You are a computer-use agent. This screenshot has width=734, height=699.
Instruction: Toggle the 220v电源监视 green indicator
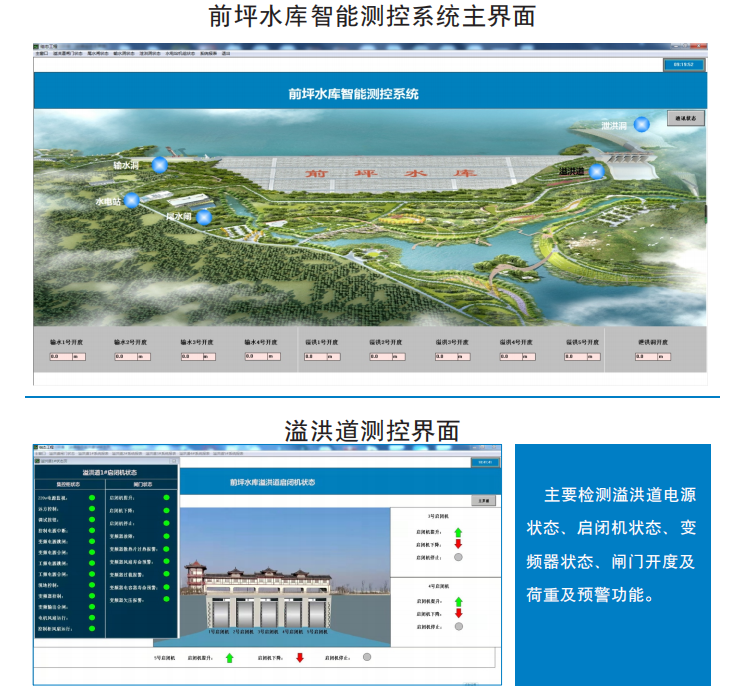pyautogui.click(x=92, y=497)
